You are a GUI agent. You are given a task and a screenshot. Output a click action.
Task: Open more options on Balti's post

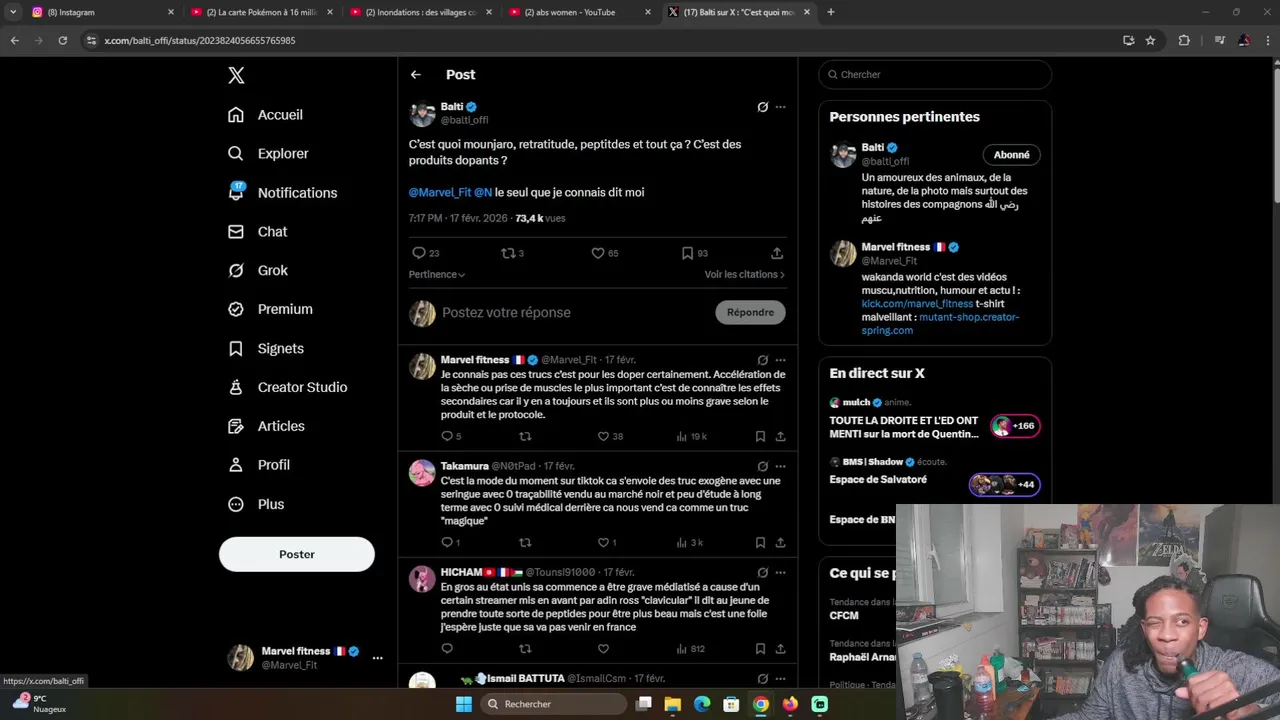pos(781,107)
